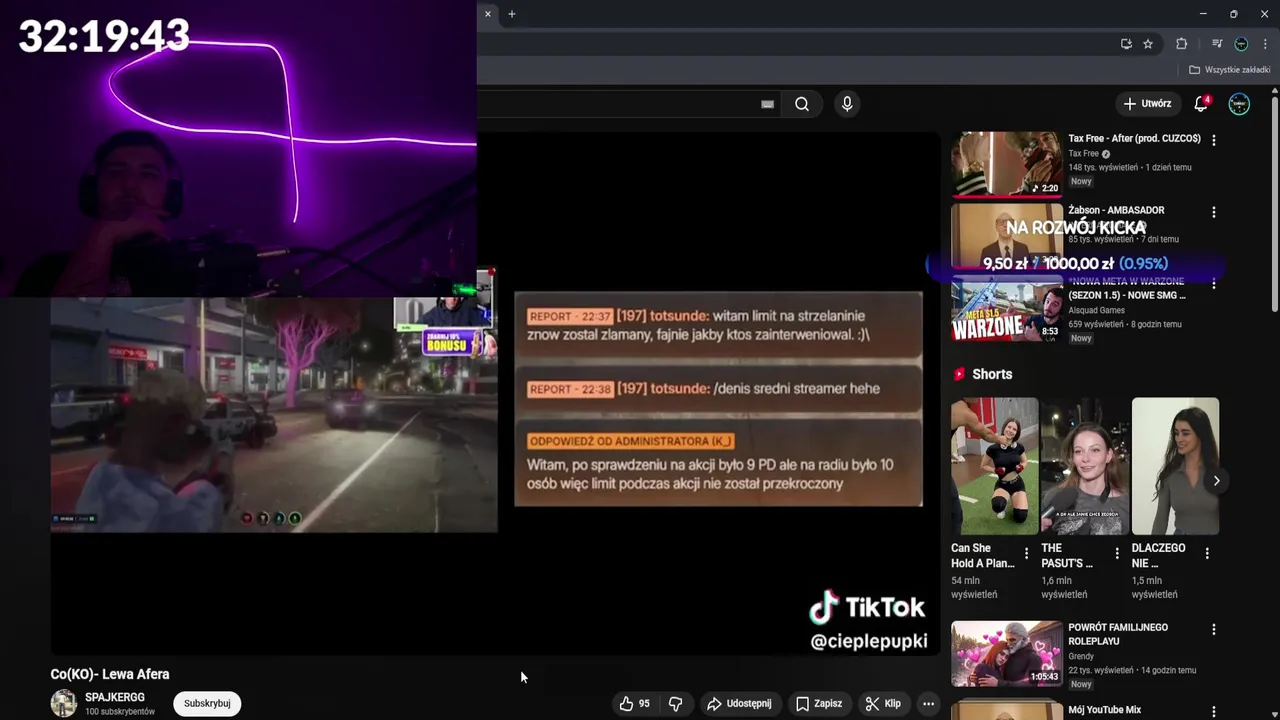Open a new browser tab
1280x720 pixels.
[512, 14]
